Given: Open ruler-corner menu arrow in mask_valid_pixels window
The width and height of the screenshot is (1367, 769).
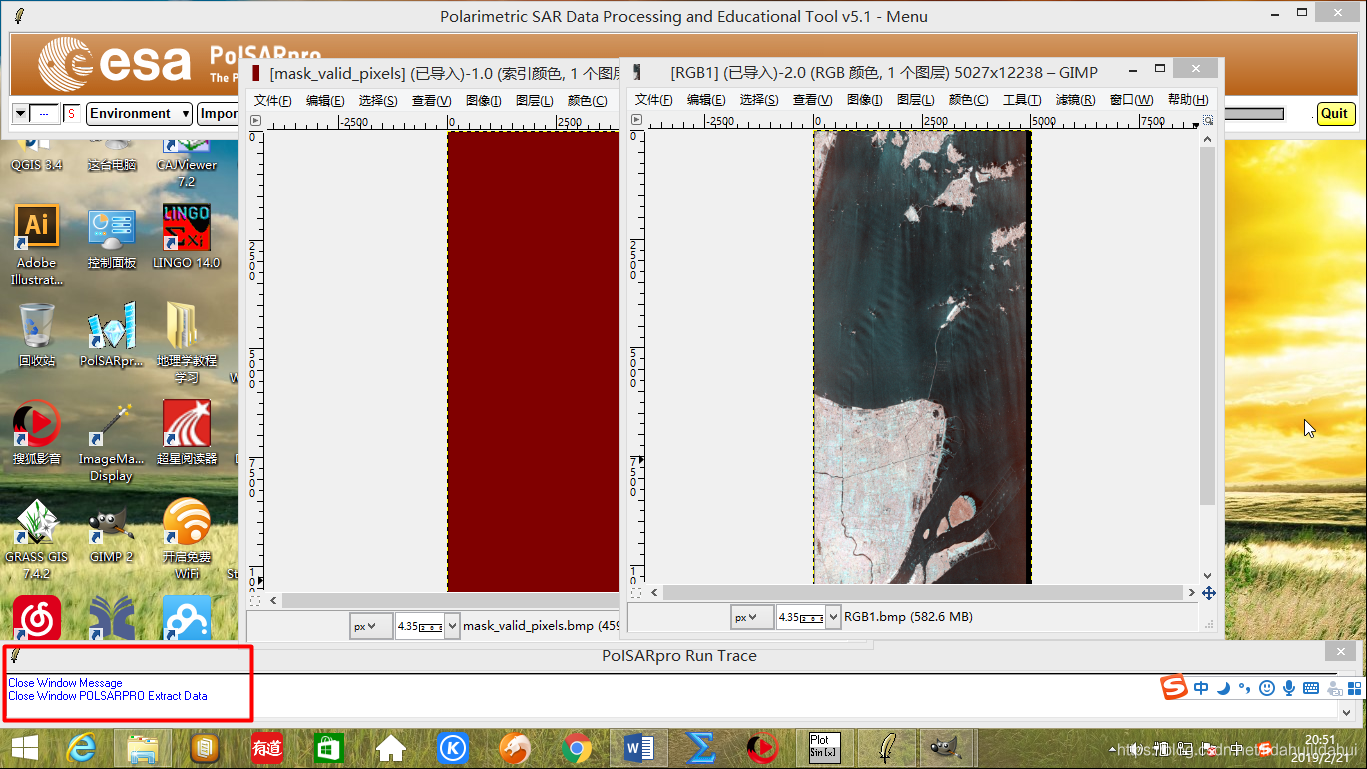Looking at the screenshot, I should (254, 121).
